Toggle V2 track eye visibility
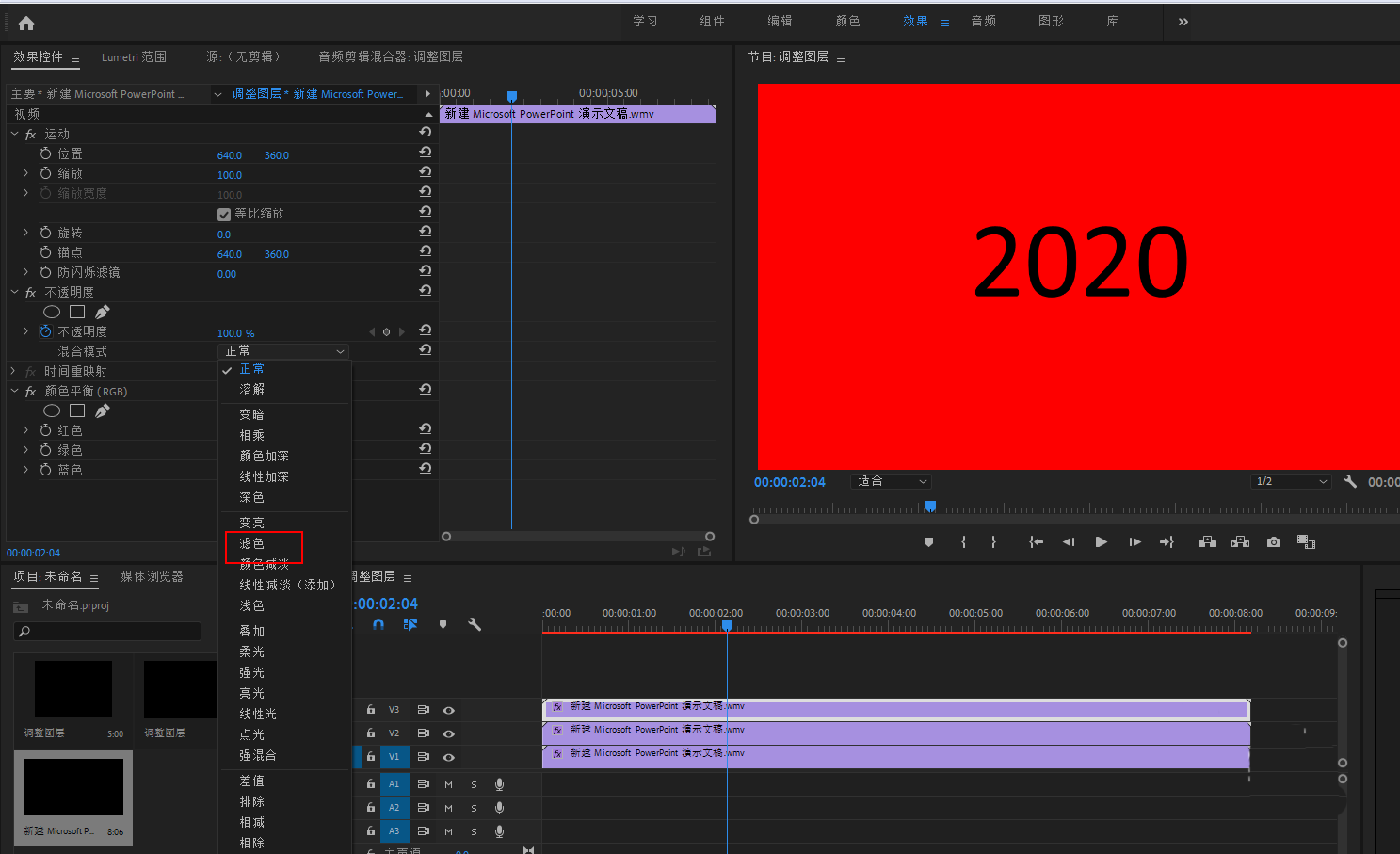Screen dimensions: 1400x854 tap(449, 733)
